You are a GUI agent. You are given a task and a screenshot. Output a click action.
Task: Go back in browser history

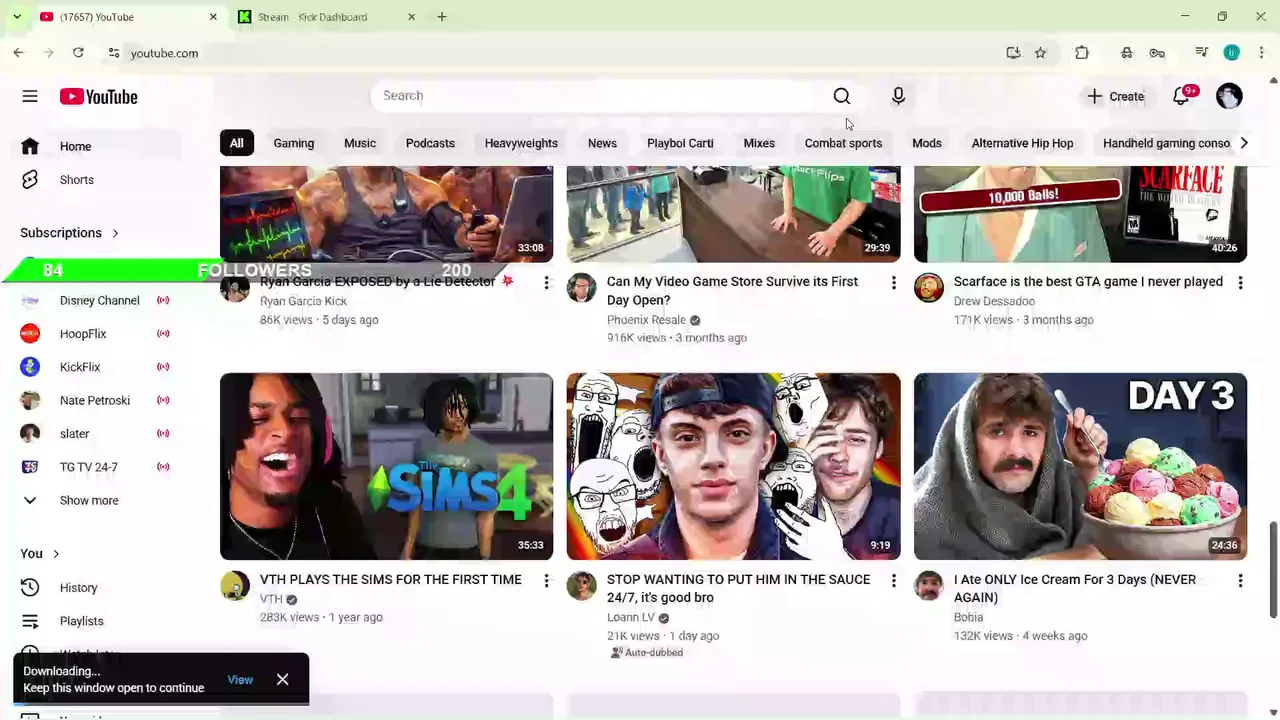pos(19,53)
